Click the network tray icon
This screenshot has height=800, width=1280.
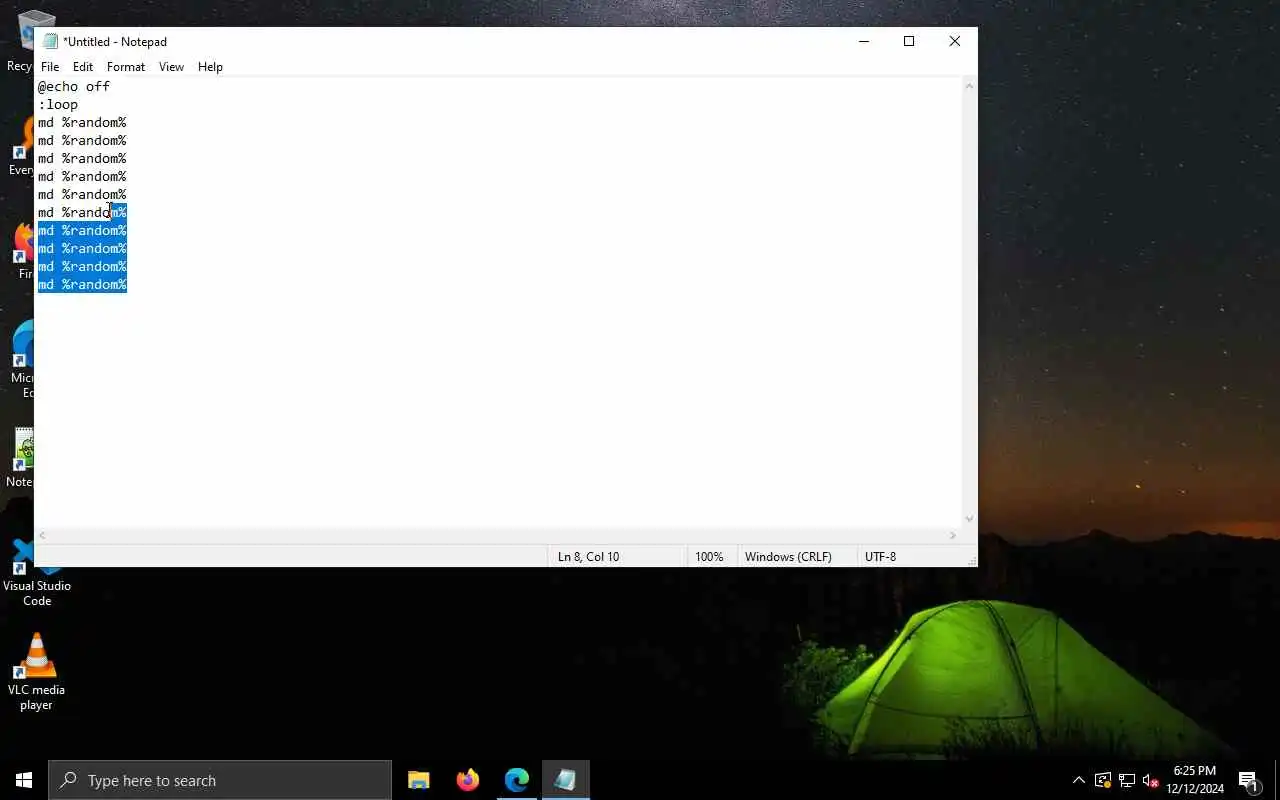(1127, 780)
